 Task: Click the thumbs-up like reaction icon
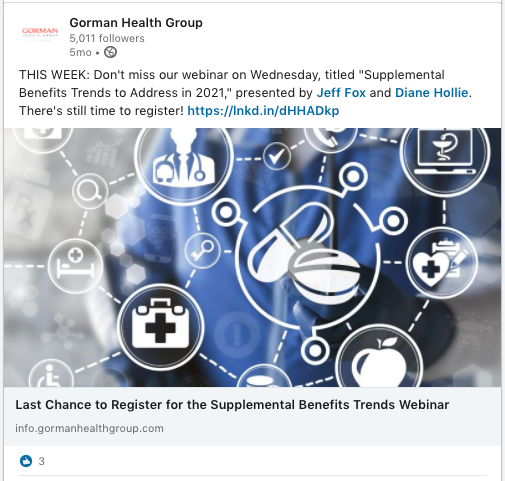click(x=26, y=461)
